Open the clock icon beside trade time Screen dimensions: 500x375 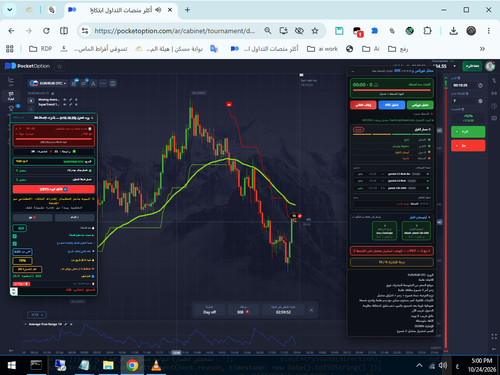tap(480, 85)
